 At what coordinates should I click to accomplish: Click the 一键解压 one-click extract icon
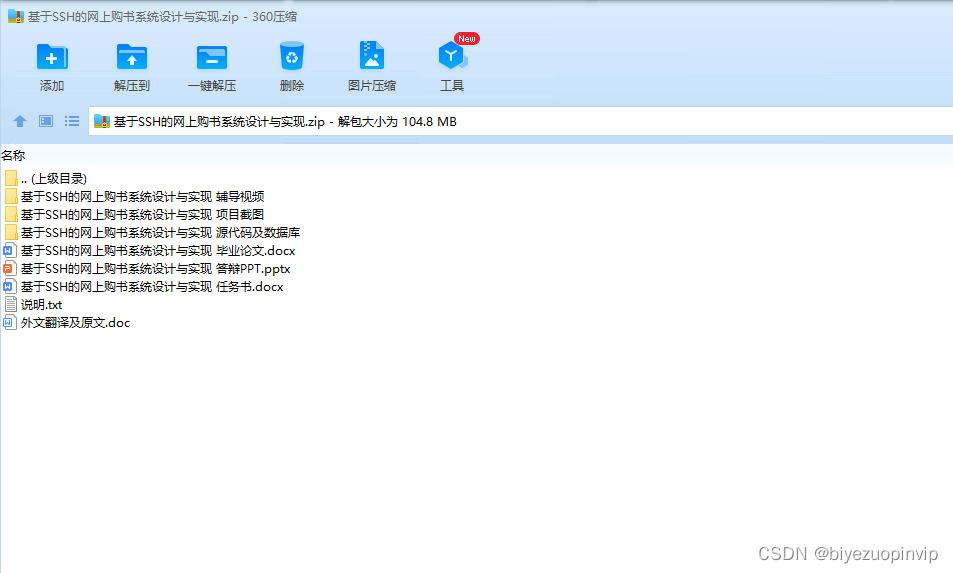212,57
